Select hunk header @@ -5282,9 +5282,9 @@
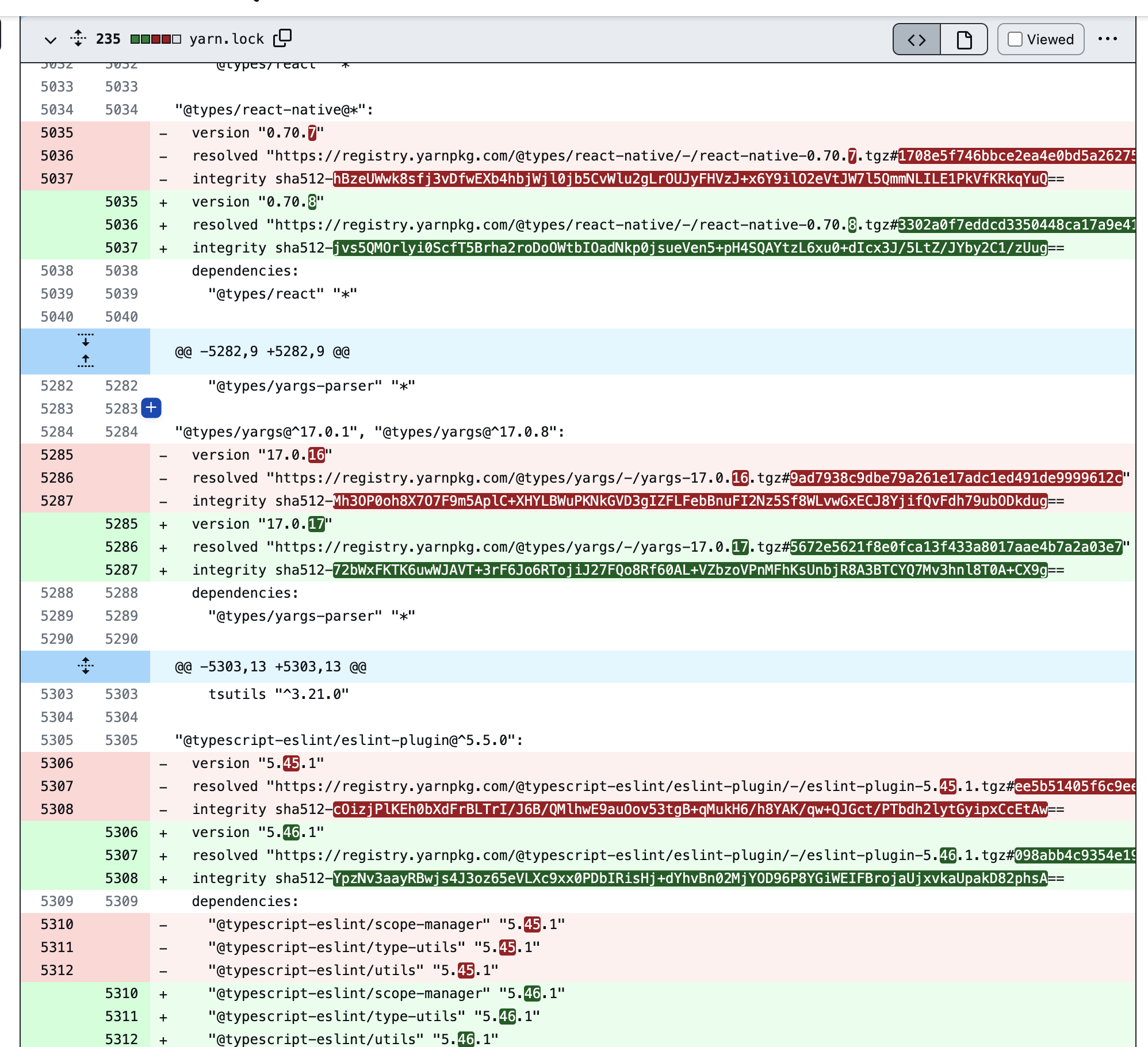 pyautogui.click(x=262, y=351)
